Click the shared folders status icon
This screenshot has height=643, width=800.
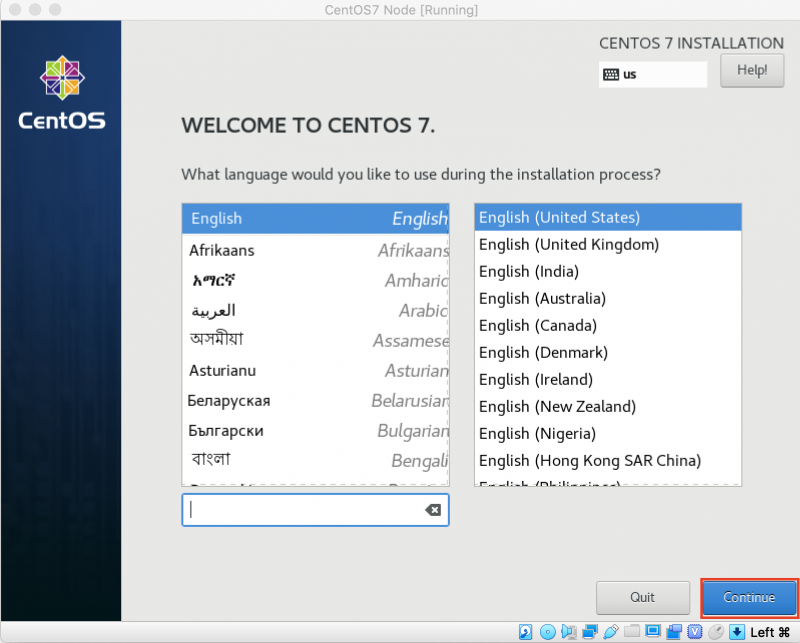pos(632,631)
